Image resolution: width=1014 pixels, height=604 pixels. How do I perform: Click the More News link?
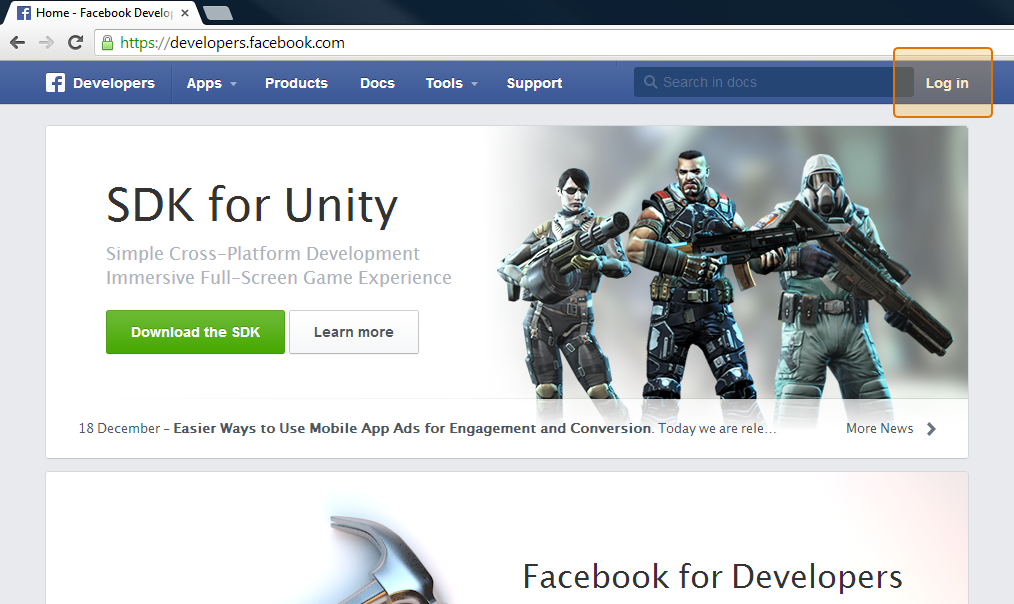click(x=879, y=428)
